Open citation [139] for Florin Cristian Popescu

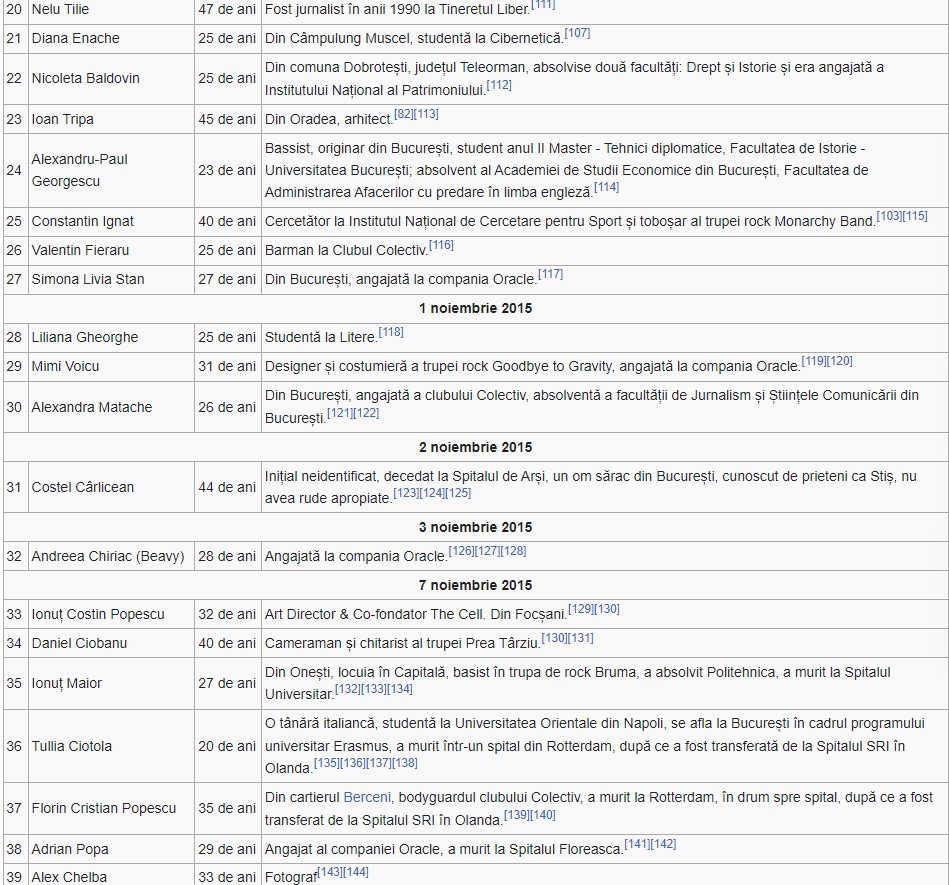(516, 815)
